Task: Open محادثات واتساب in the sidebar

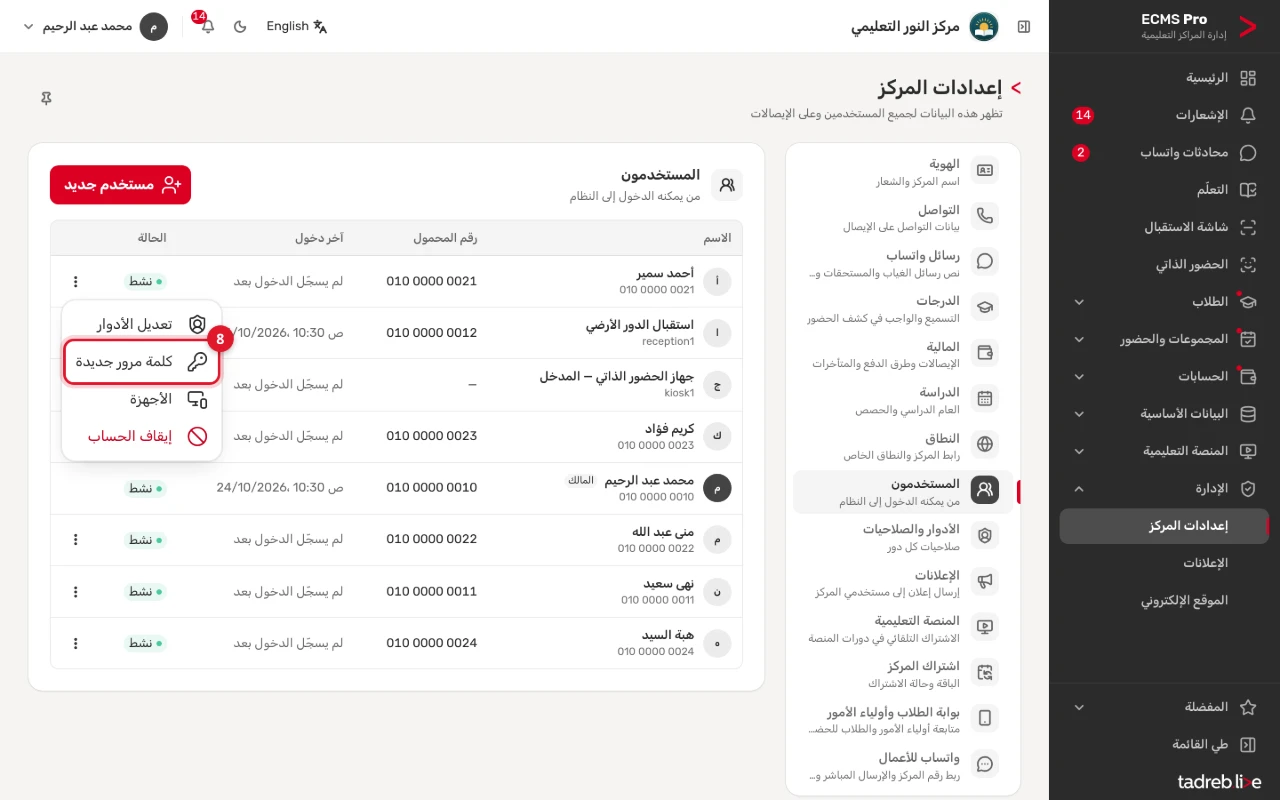Action: pos(1164,153)
